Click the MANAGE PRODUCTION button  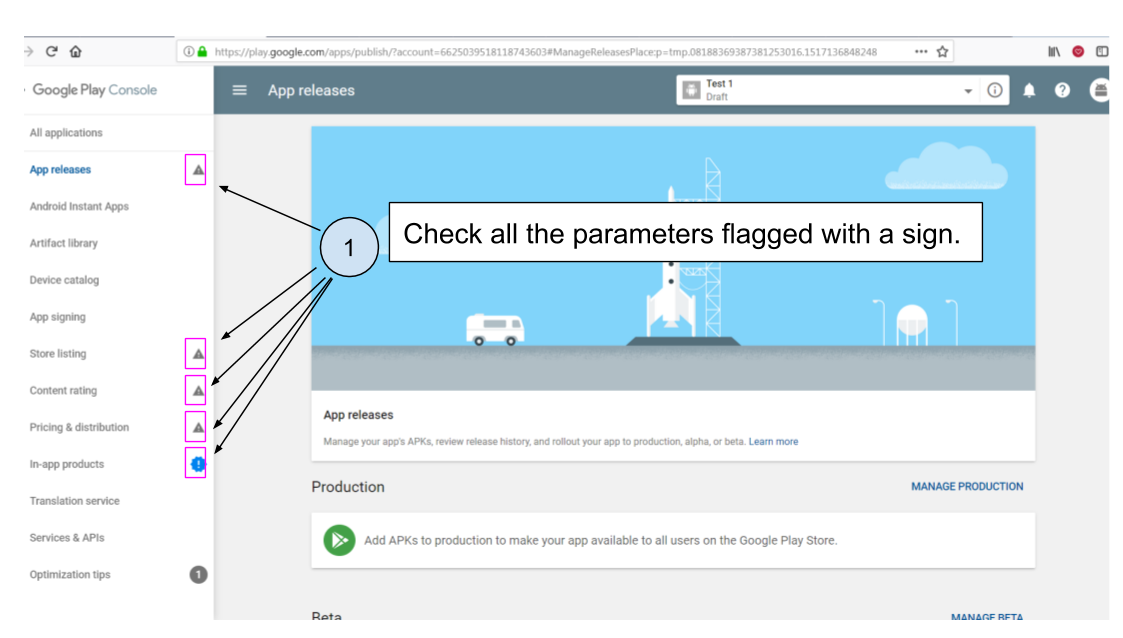pyautogui.click(x=967, y=486)
